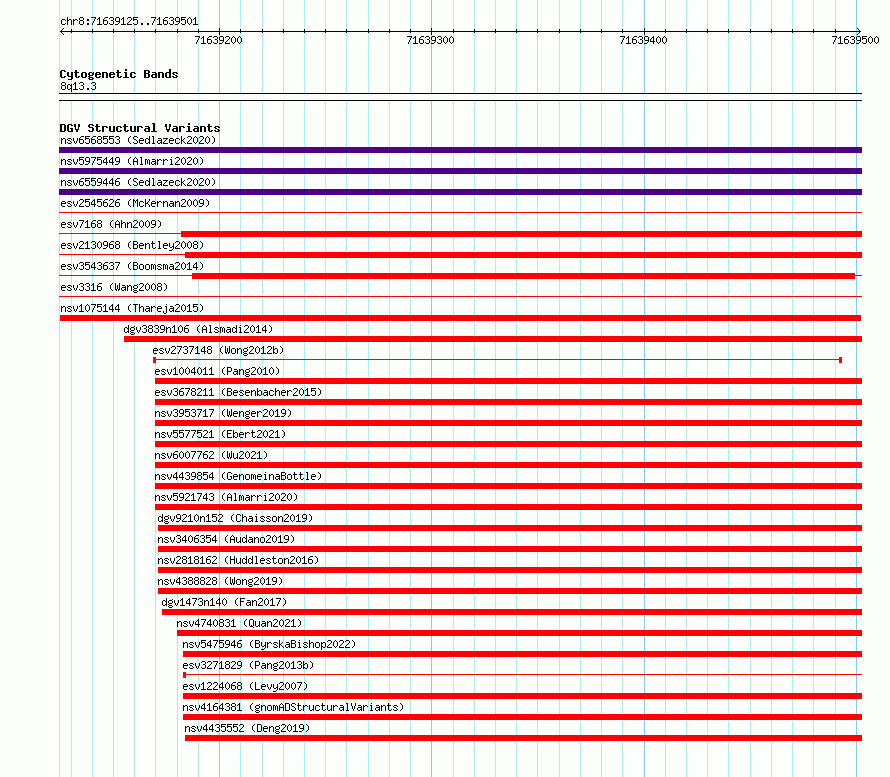
Task: Select the 8q13.3 cytogenetic band label
Action: coord(78,86)
